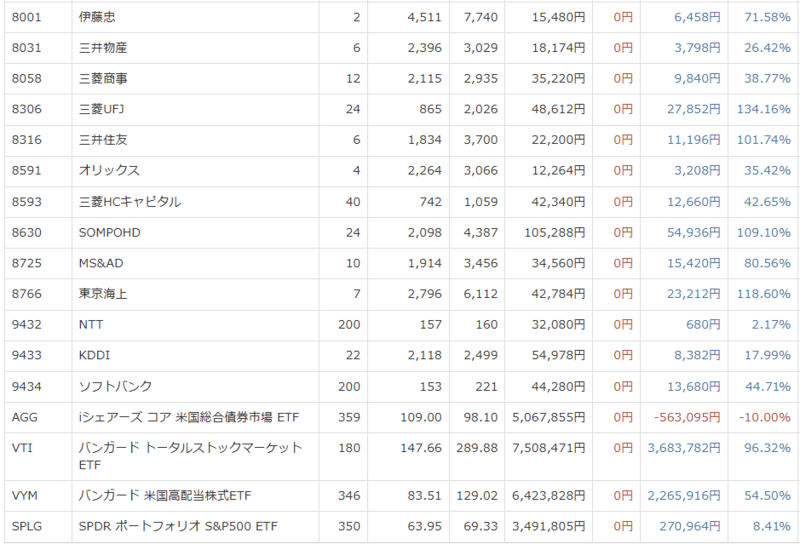Click stock code 8766
Screen dimensions: 800x544
[27, 294]
